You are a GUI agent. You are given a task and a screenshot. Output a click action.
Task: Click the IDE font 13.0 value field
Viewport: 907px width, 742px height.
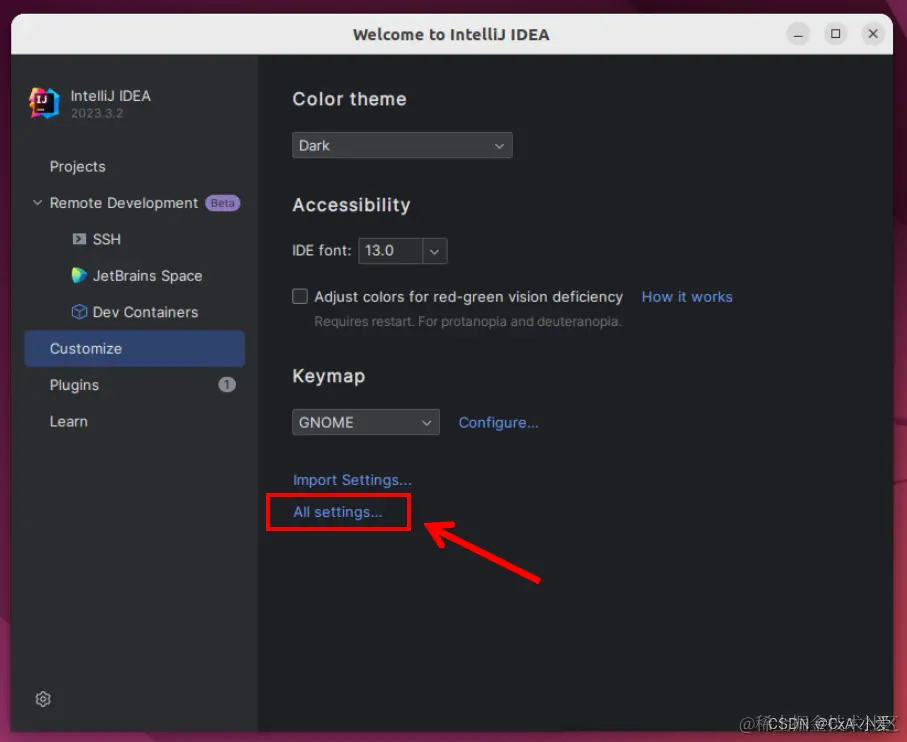pyautogui.click(x=390, y=251)
